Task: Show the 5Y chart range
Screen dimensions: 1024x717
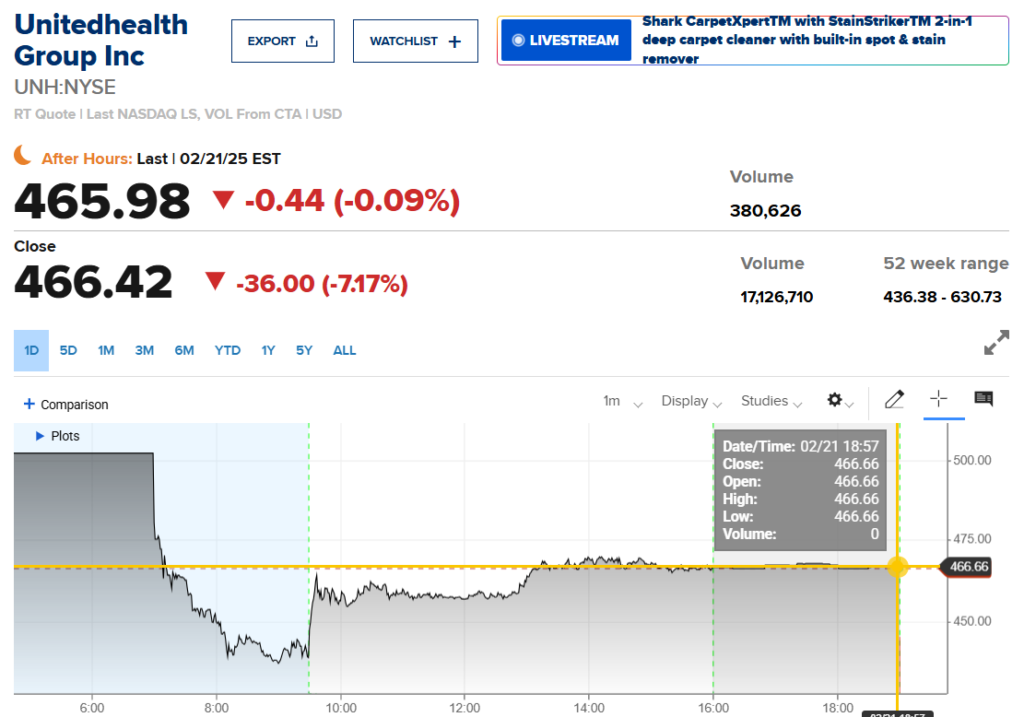Action: pyautogui.click(x=304, y=351)
